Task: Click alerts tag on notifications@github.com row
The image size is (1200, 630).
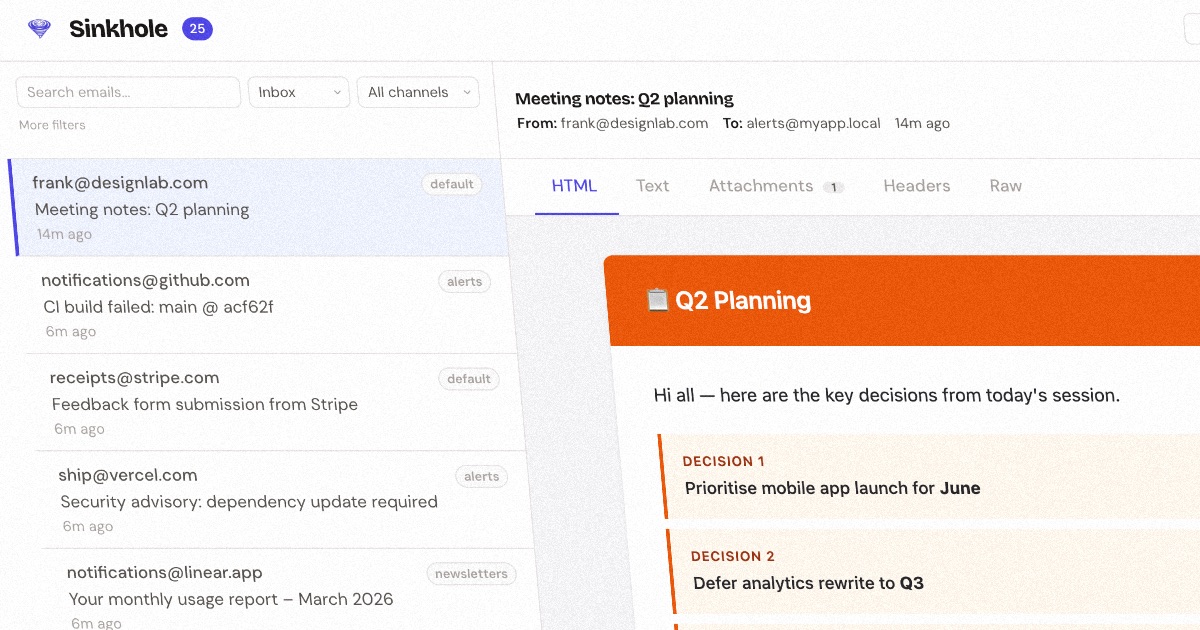Action: pos(465,282)
